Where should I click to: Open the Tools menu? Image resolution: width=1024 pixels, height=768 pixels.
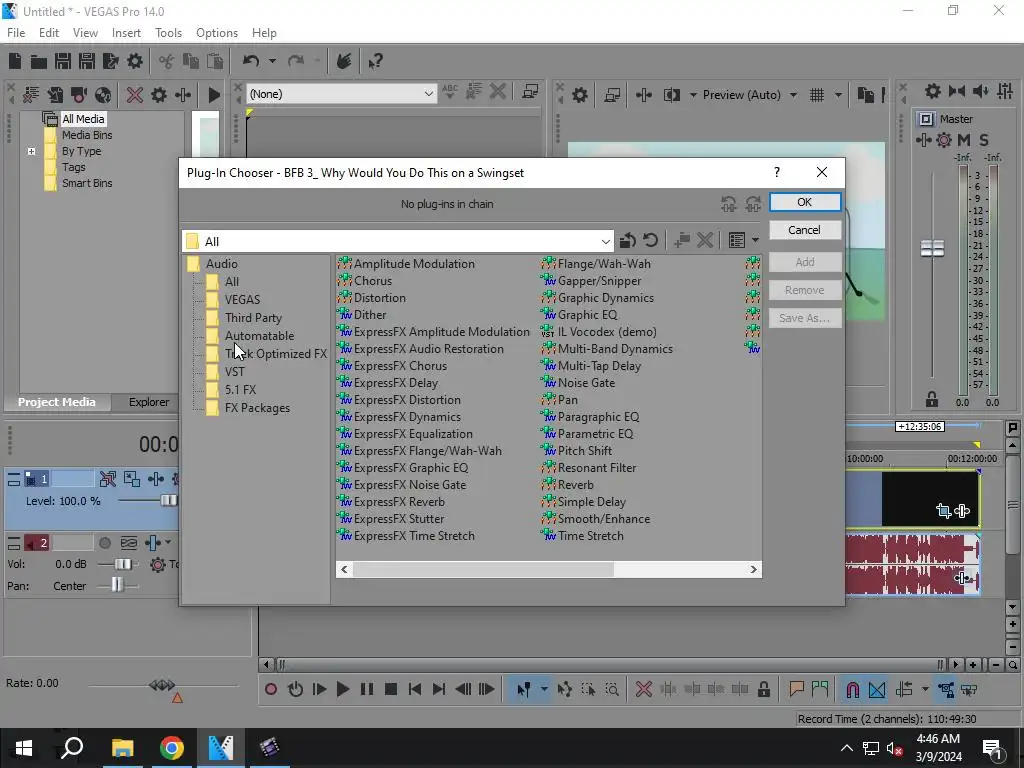click(168, 33)
